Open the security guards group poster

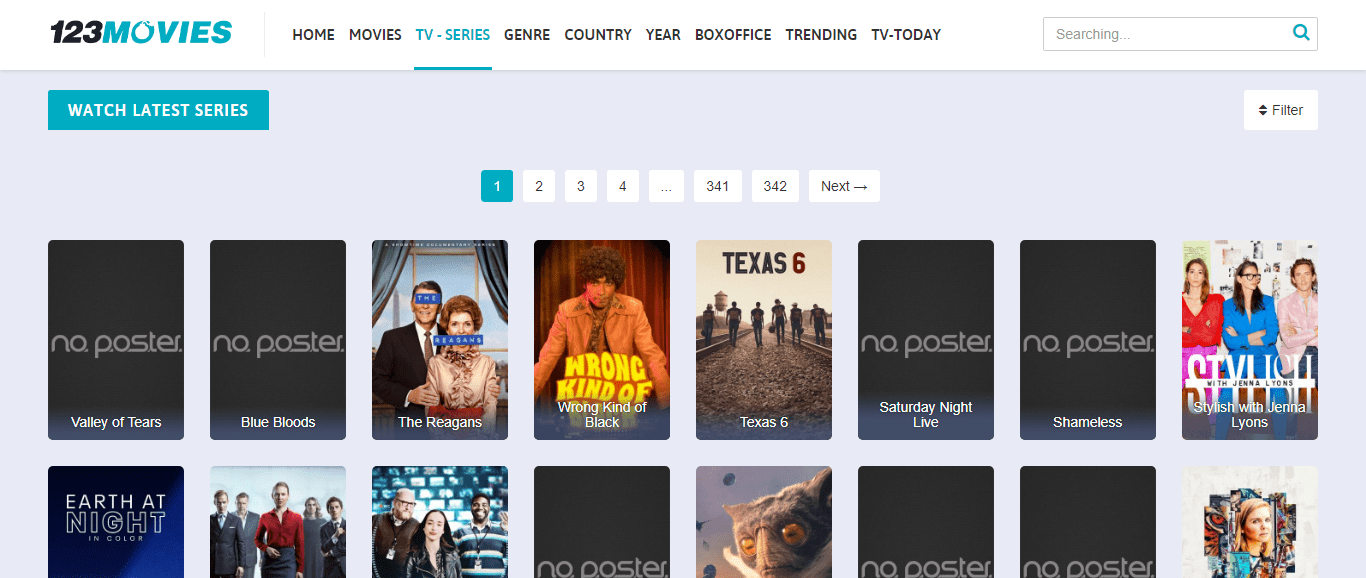pos(440,522)
